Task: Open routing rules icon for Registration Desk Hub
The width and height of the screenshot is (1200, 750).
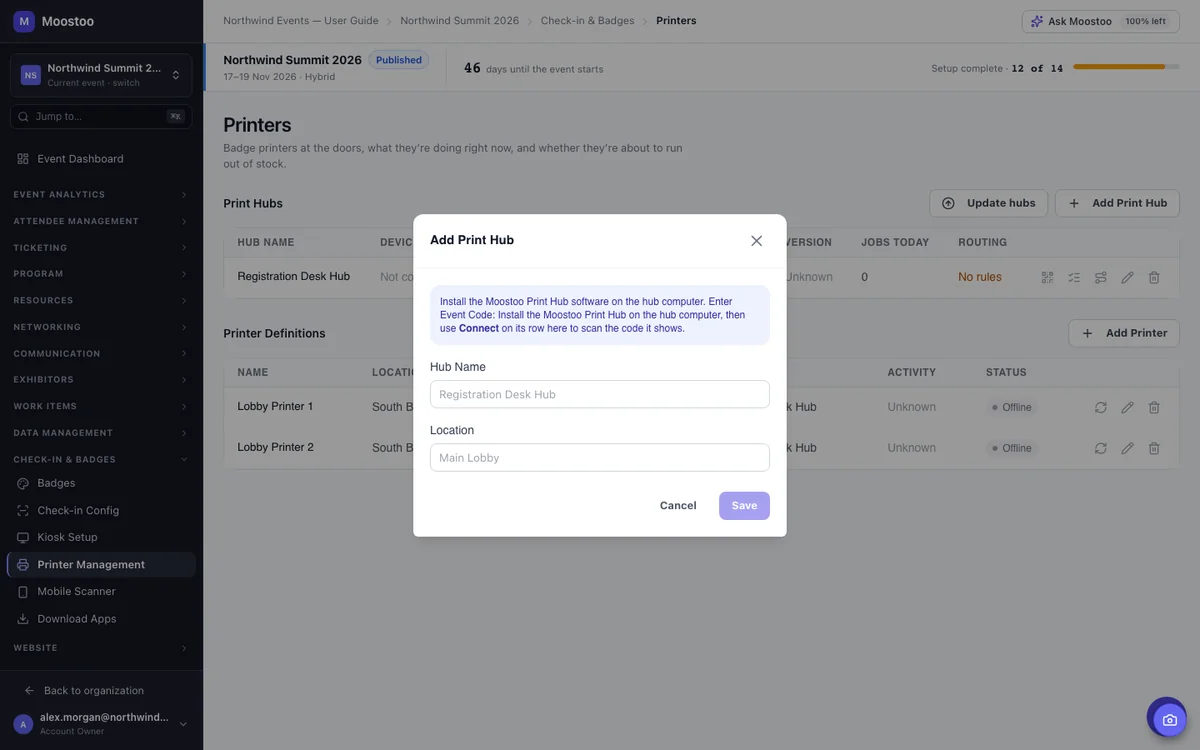Action: click(1101, 277)
